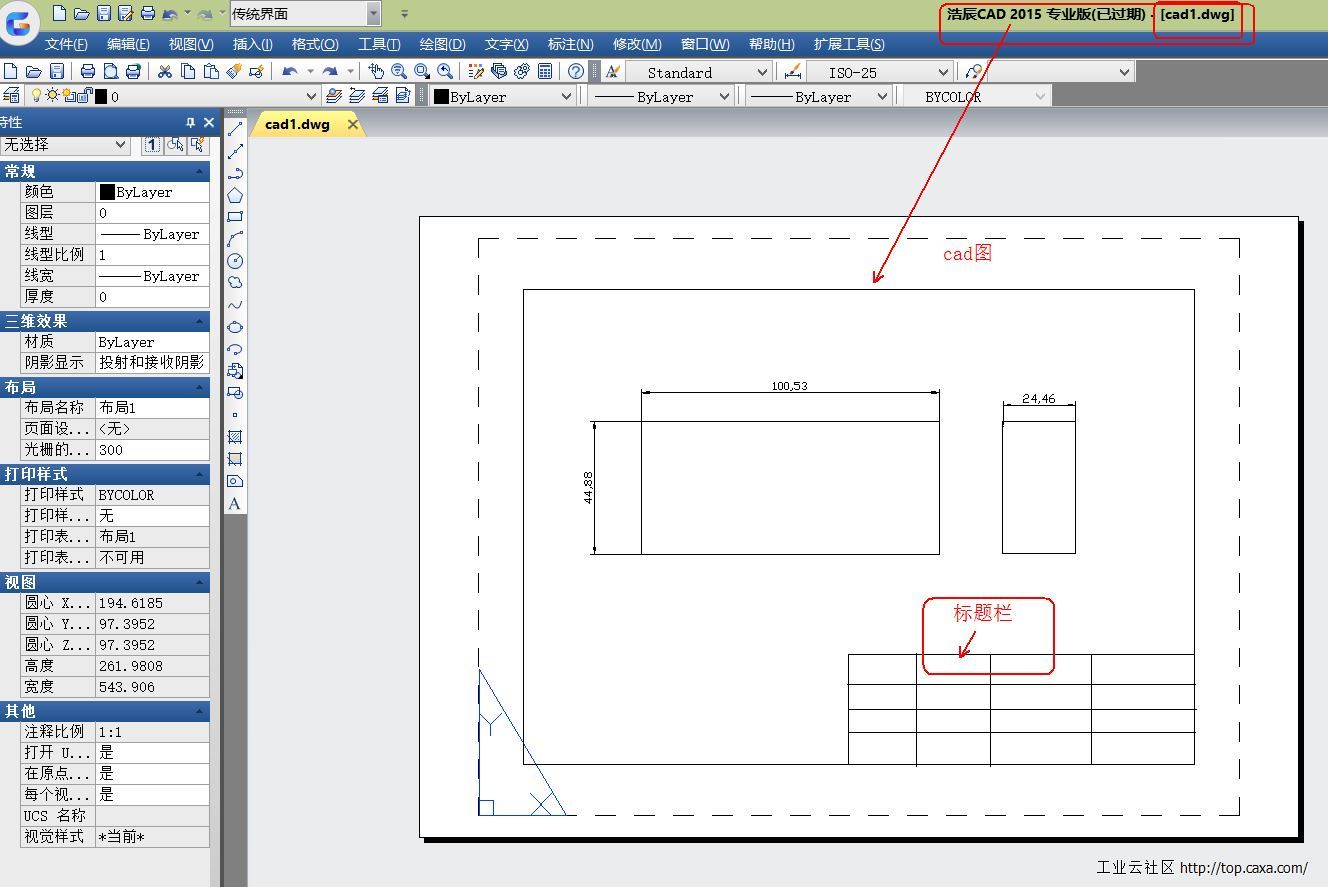Viewport: 1328px width, 887px height.
Task: Click the 线型比例 value field
Action: 152,255
